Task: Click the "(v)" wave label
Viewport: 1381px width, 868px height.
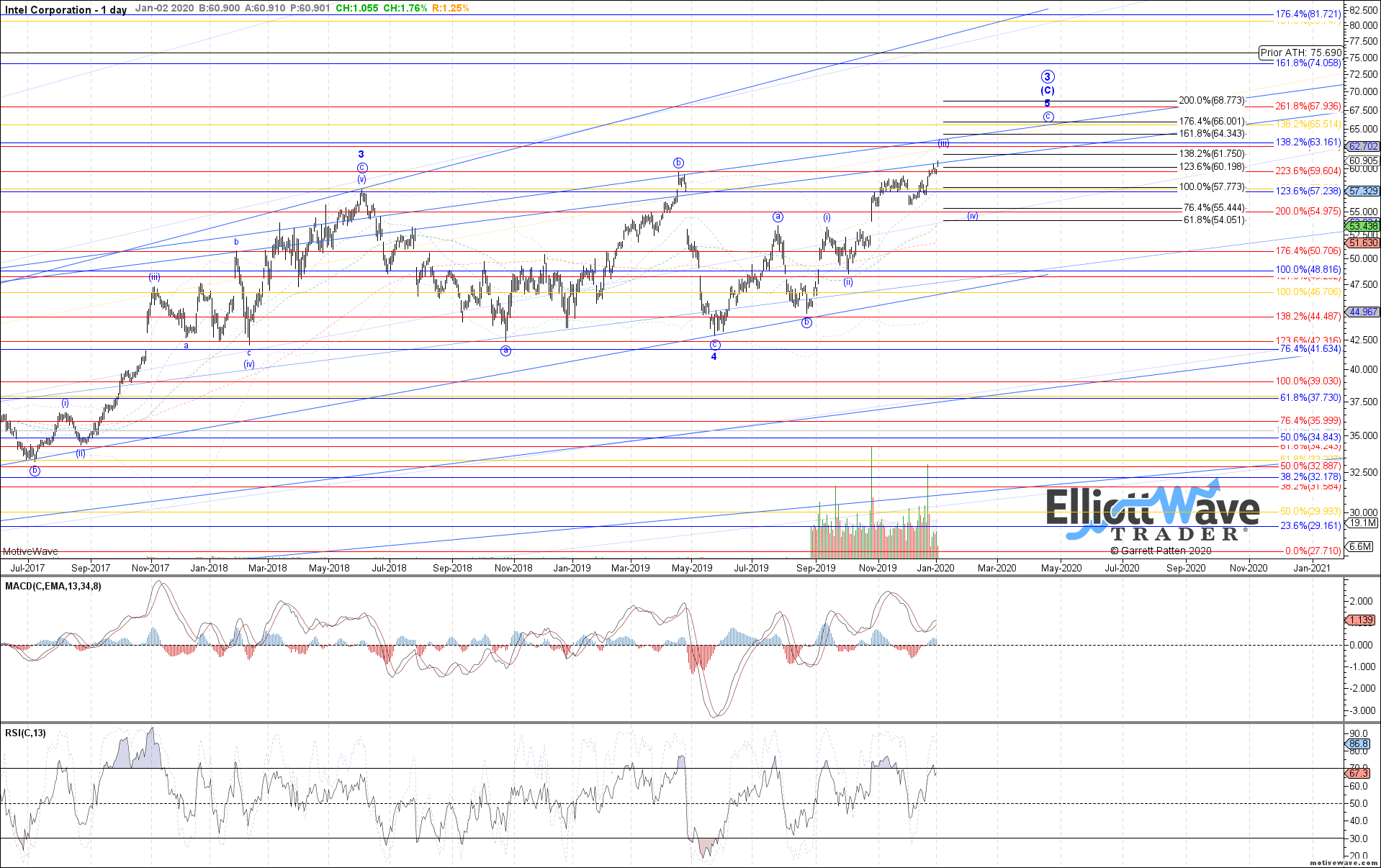Action: click(x=361, y=179)
